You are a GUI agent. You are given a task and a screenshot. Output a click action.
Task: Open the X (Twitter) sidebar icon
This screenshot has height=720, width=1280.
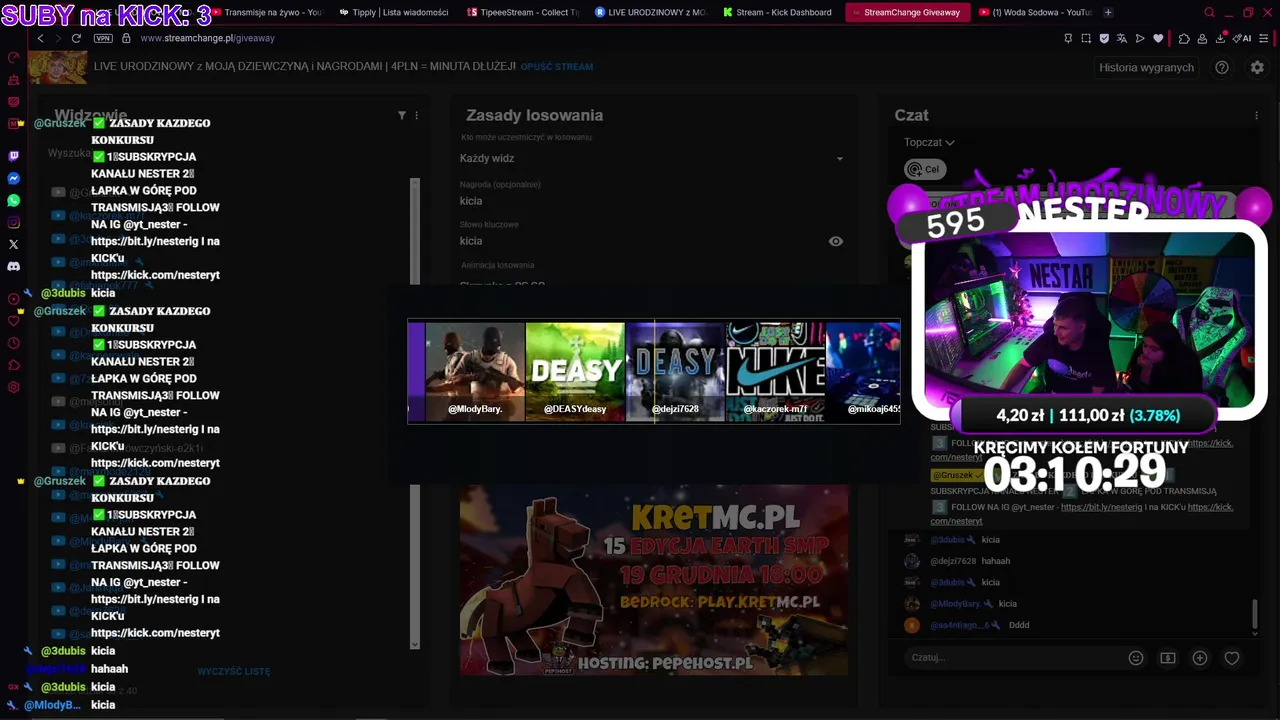tap(13, 244)
